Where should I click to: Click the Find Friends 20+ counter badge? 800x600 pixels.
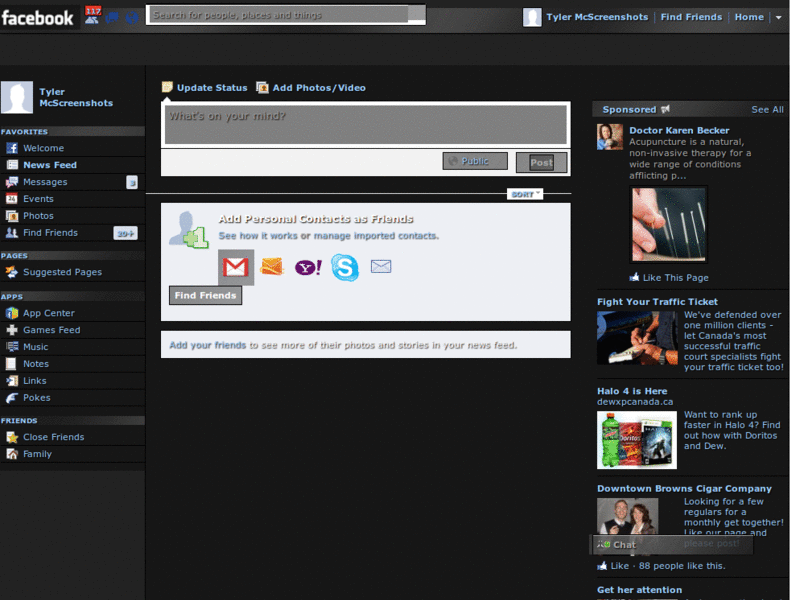[x=126, y=233]
